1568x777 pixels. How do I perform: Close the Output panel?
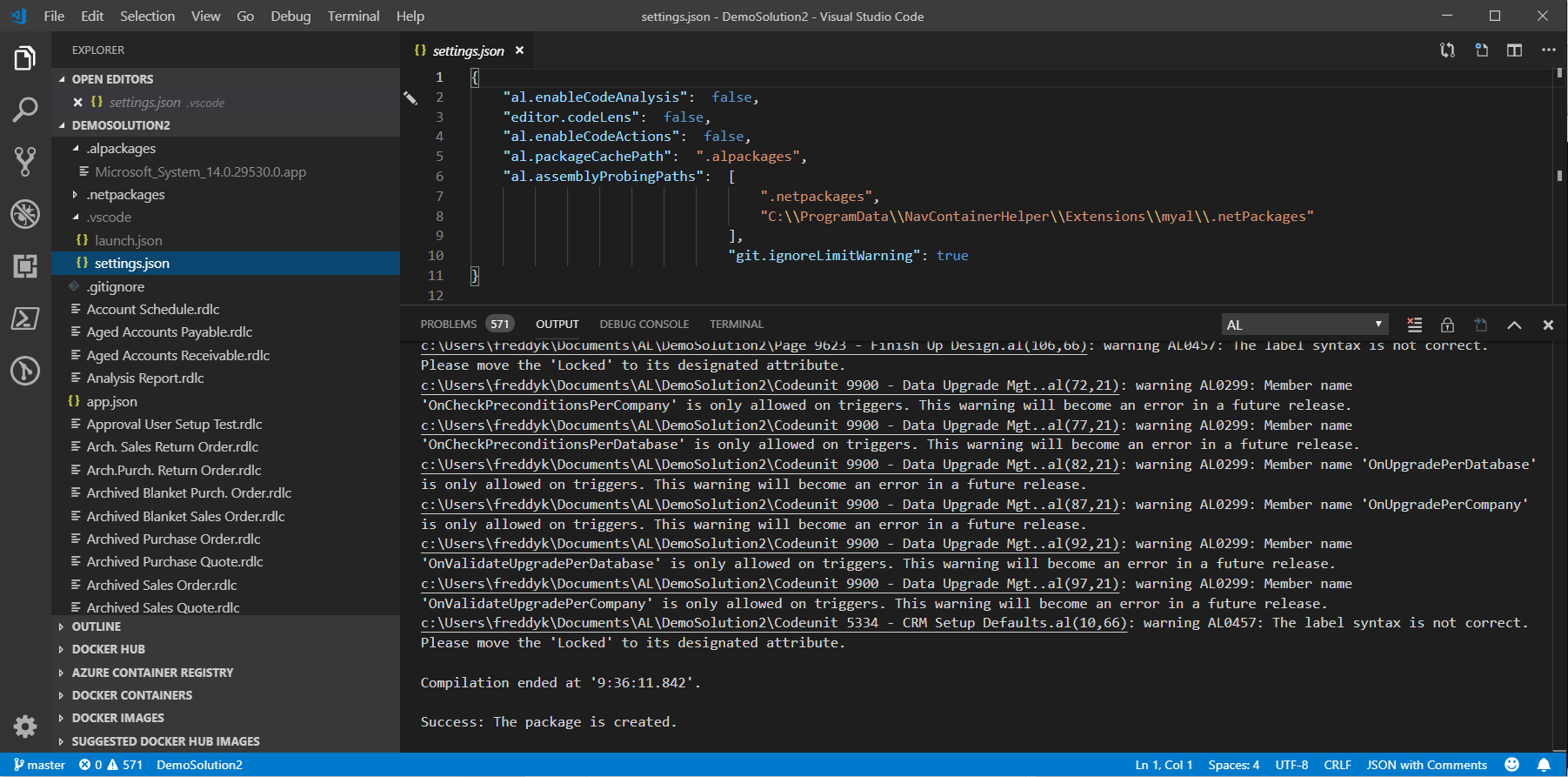pos(1548,325)
